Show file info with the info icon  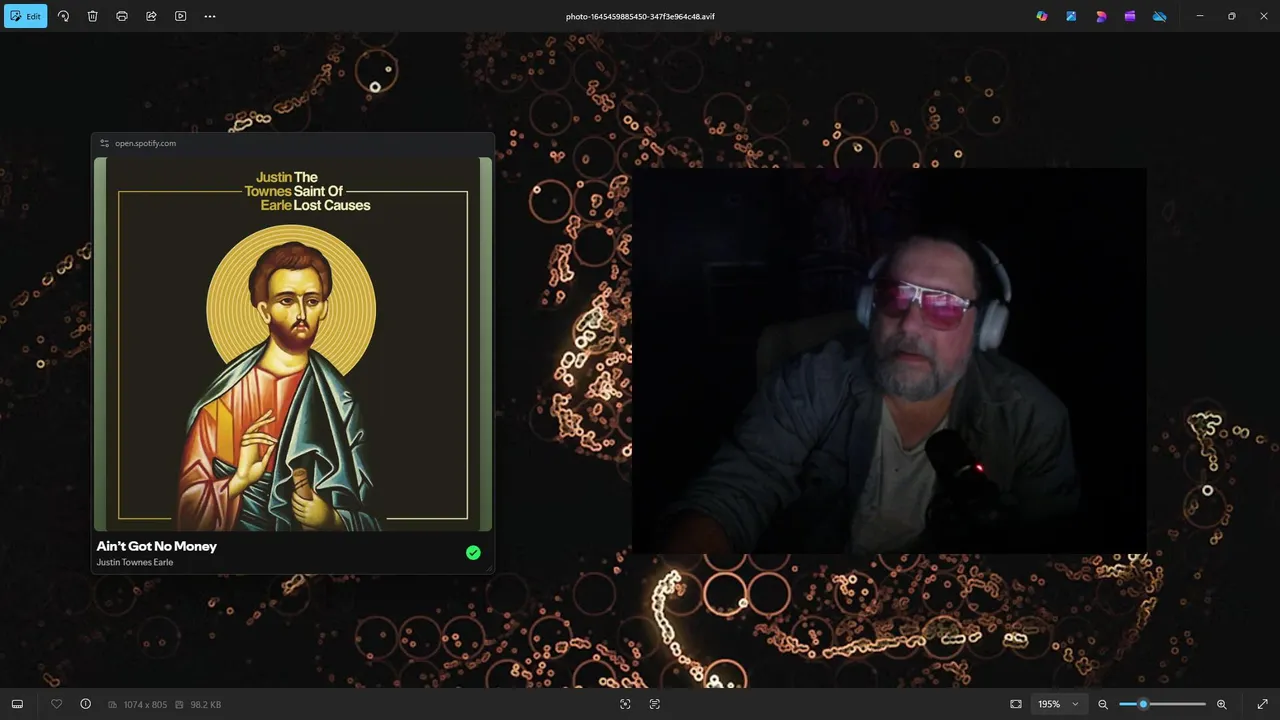coord(85,704)
